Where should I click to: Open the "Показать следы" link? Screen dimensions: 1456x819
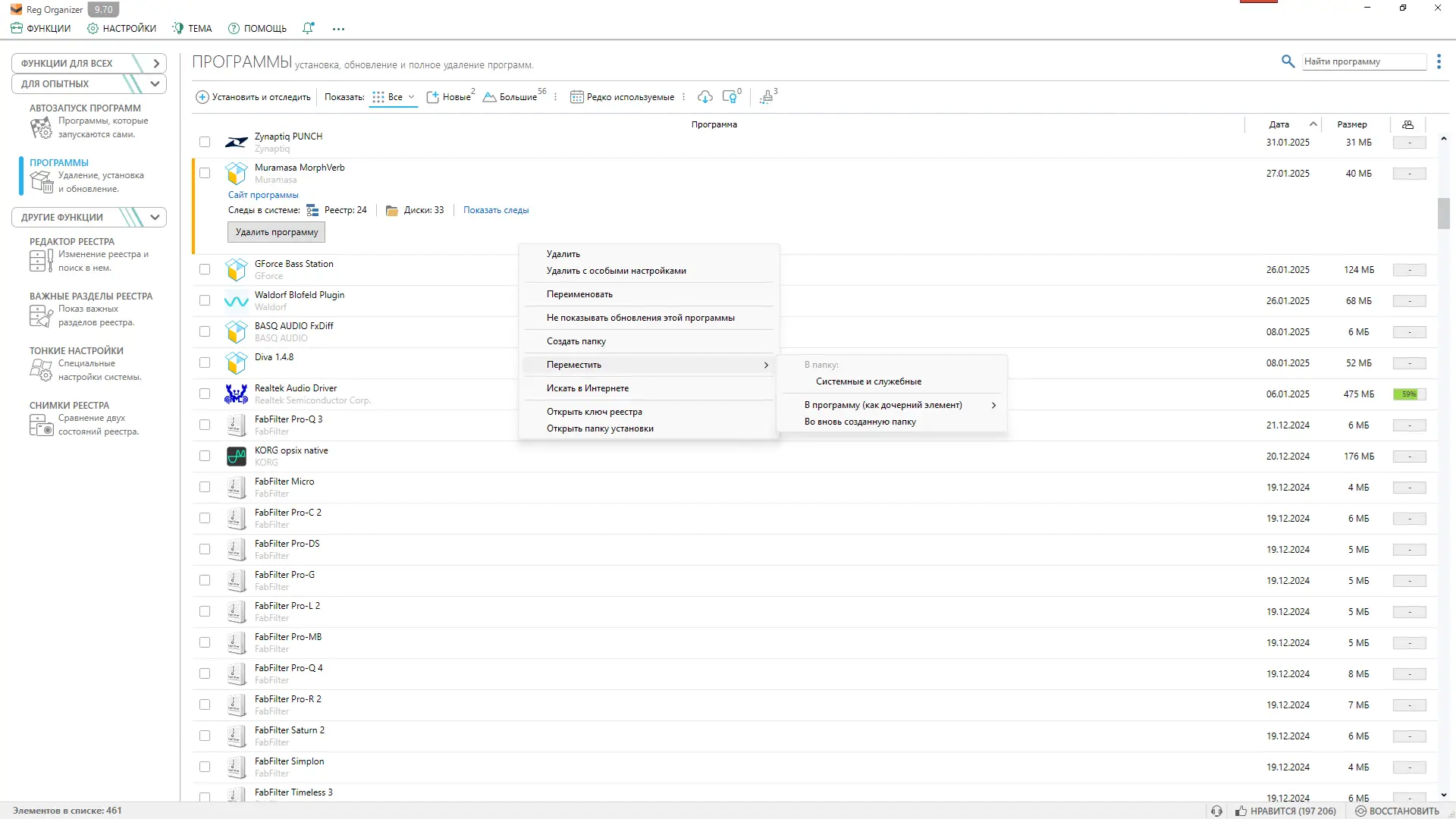point(496,210)
